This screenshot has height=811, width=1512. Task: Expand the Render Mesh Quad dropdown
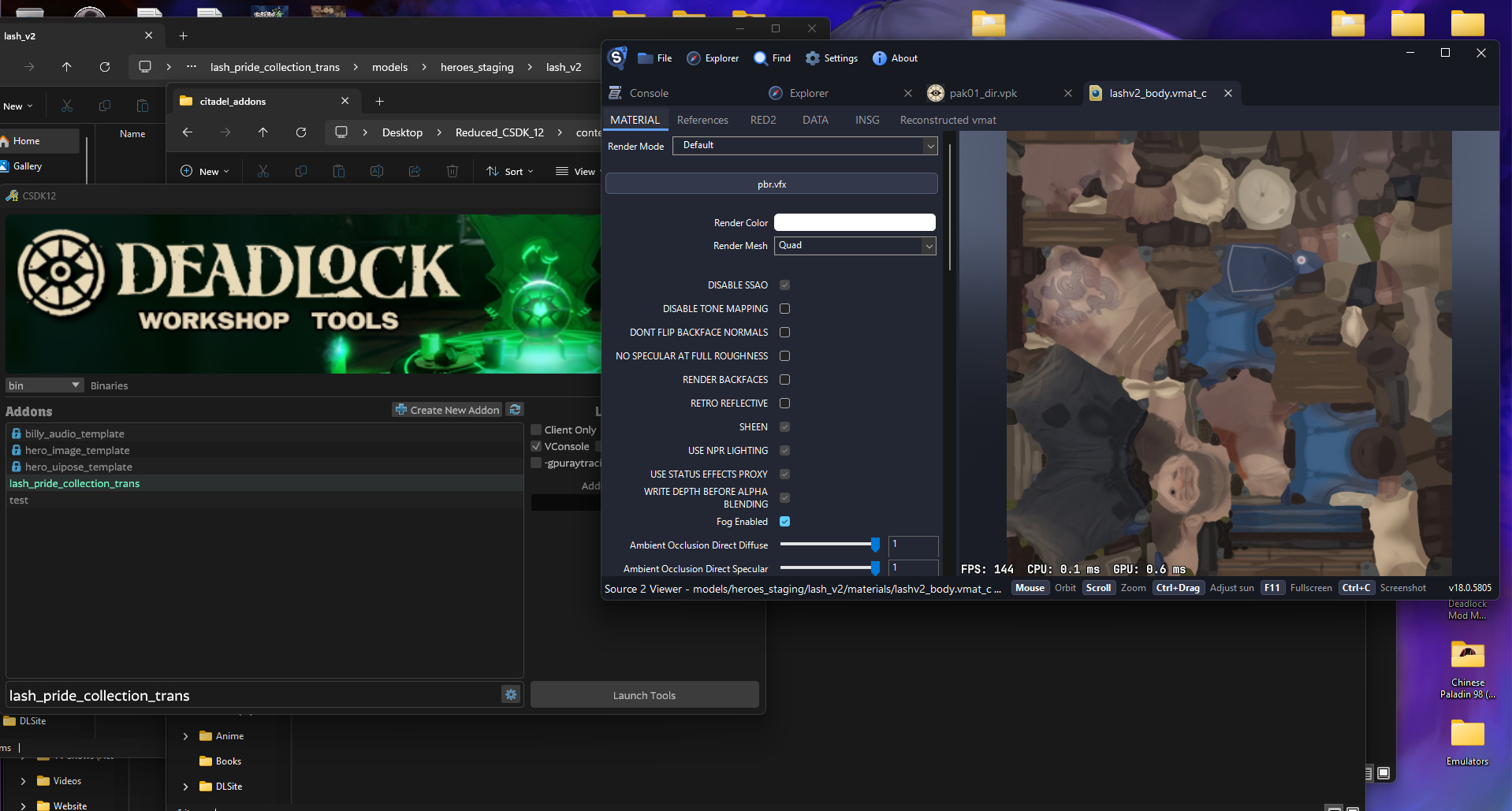pos(855,246)
